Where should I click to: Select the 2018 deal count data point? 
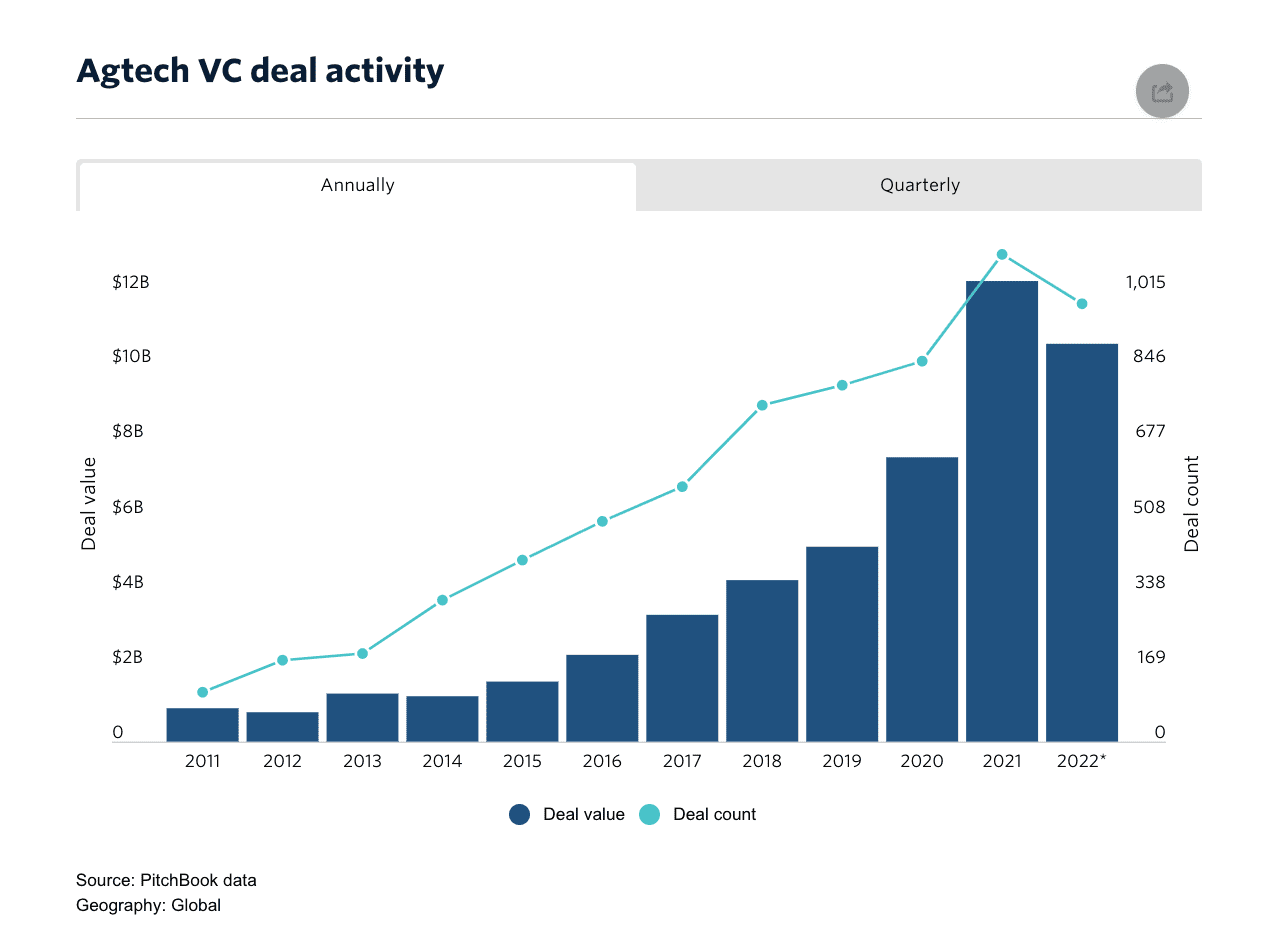click(x=762, y=405)
